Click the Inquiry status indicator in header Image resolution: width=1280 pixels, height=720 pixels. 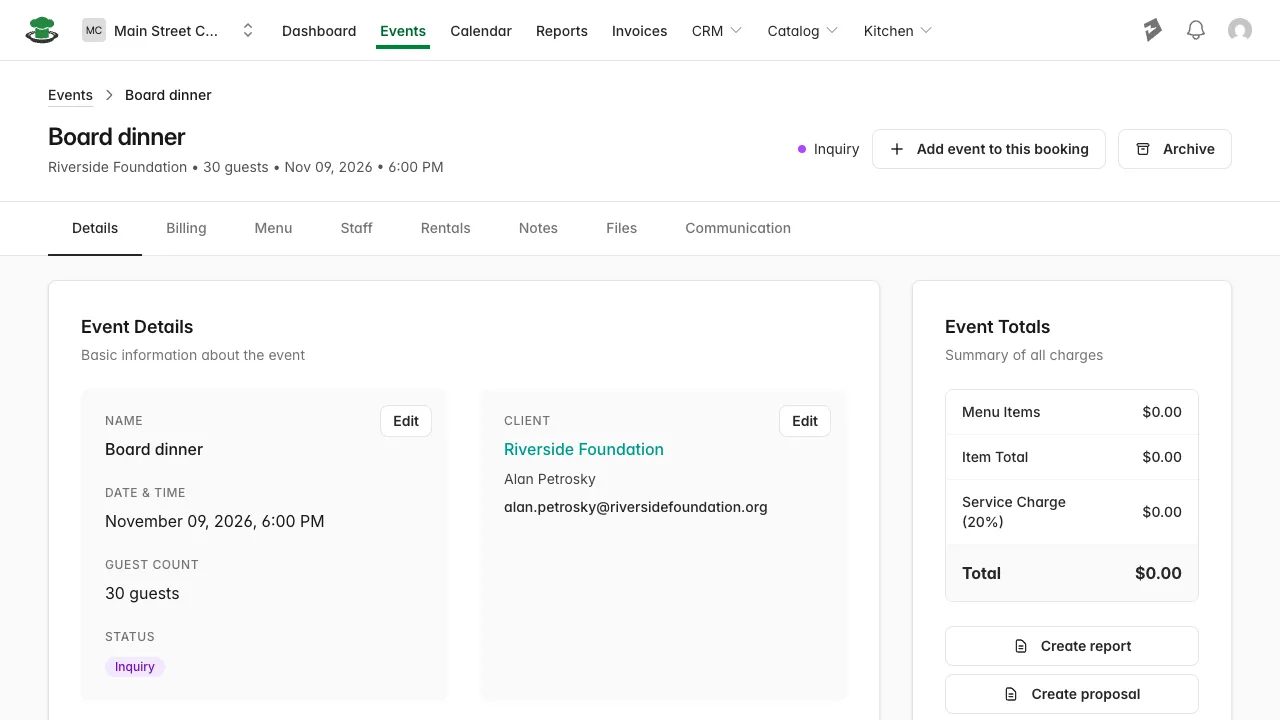point(828,149)
